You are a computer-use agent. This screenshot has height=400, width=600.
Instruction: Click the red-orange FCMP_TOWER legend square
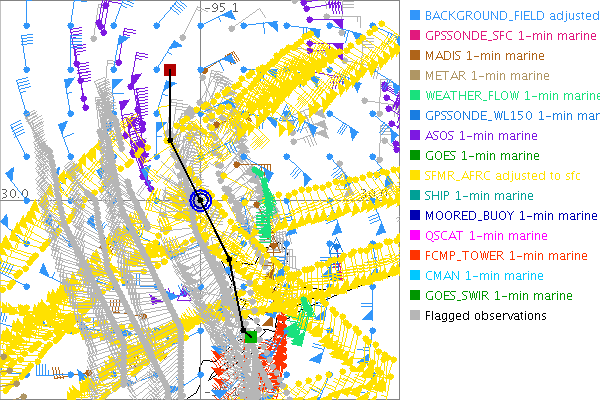414,256
